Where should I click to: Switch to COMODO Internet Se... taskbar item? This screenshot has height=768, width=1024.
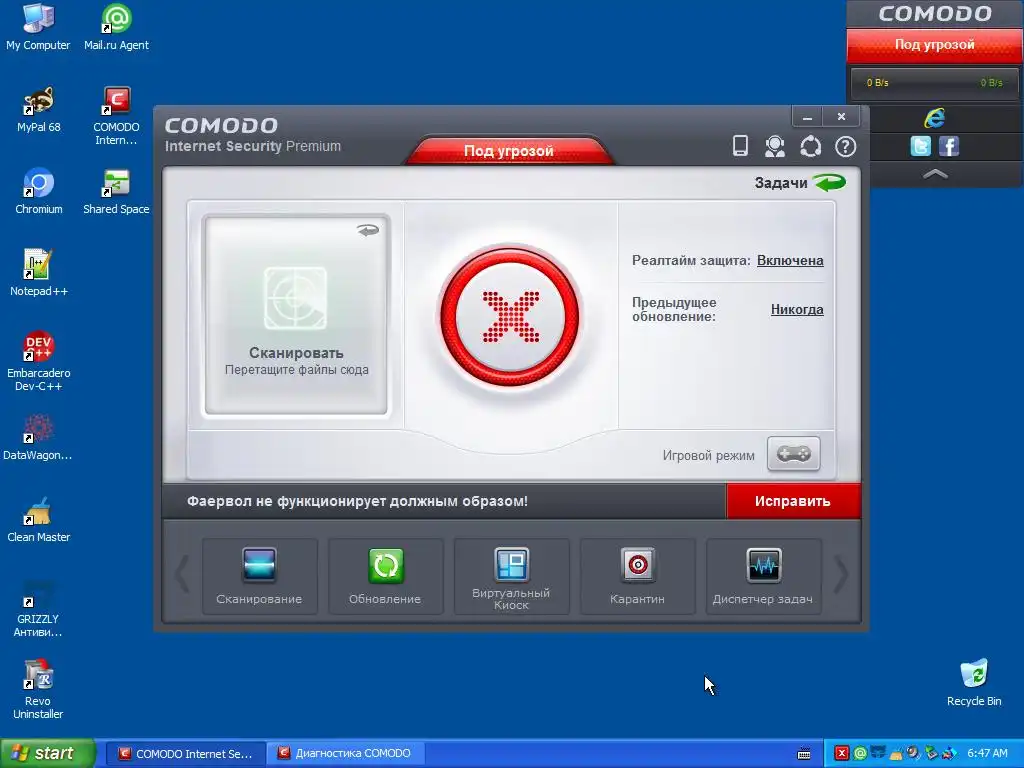(x=185, y=754)
